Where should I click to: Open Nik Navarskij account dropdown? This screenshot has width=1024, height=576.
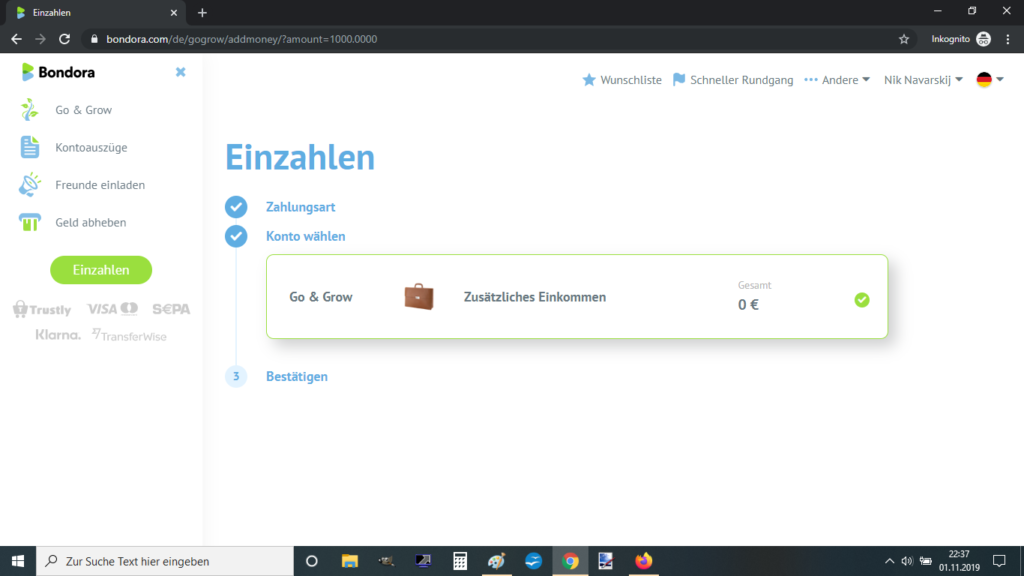tap(923, 80)
